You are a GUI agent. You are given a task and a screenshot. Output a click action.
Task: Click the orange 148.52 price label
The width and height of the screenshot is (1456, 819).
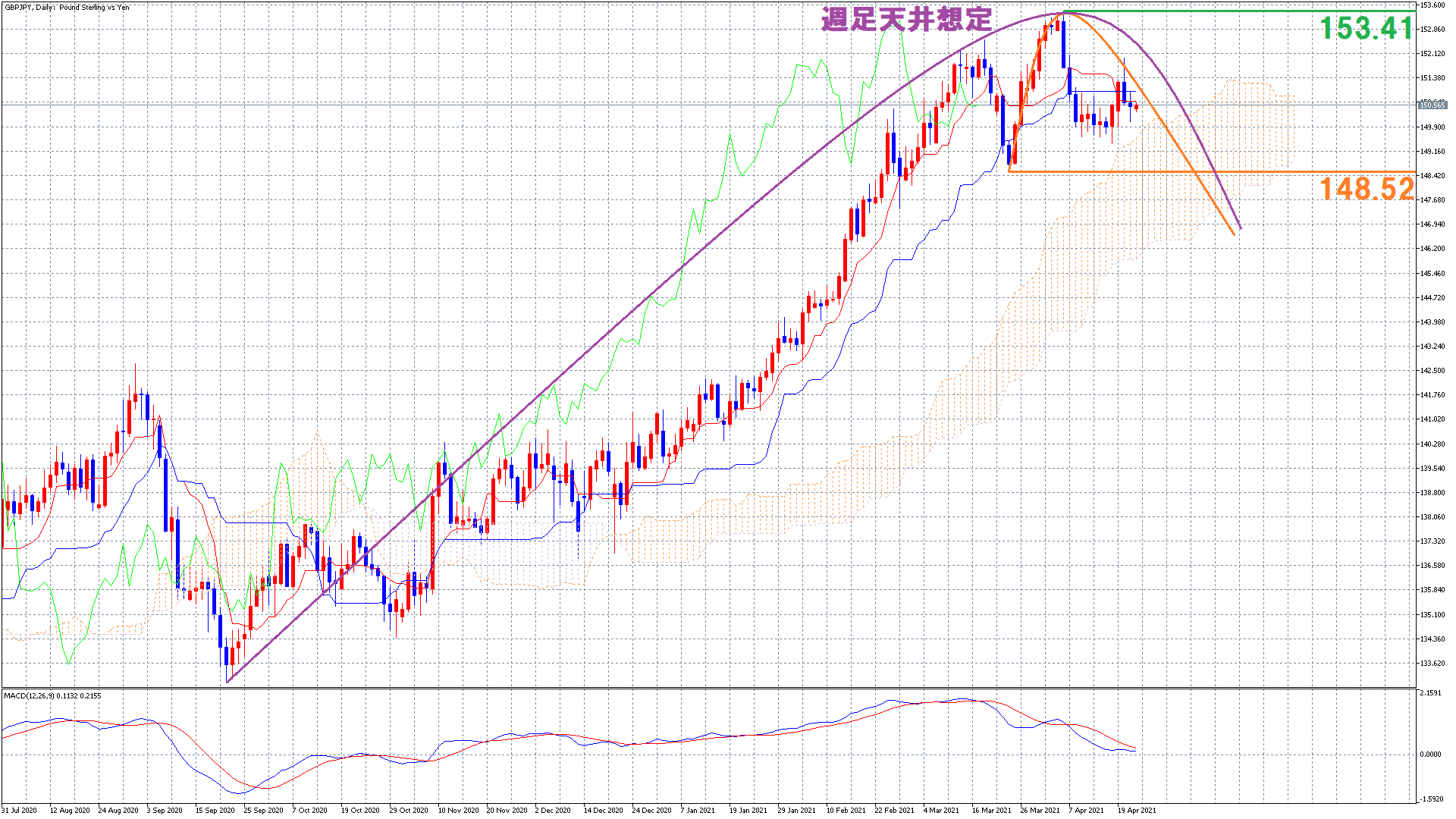tap(1367, 189)
